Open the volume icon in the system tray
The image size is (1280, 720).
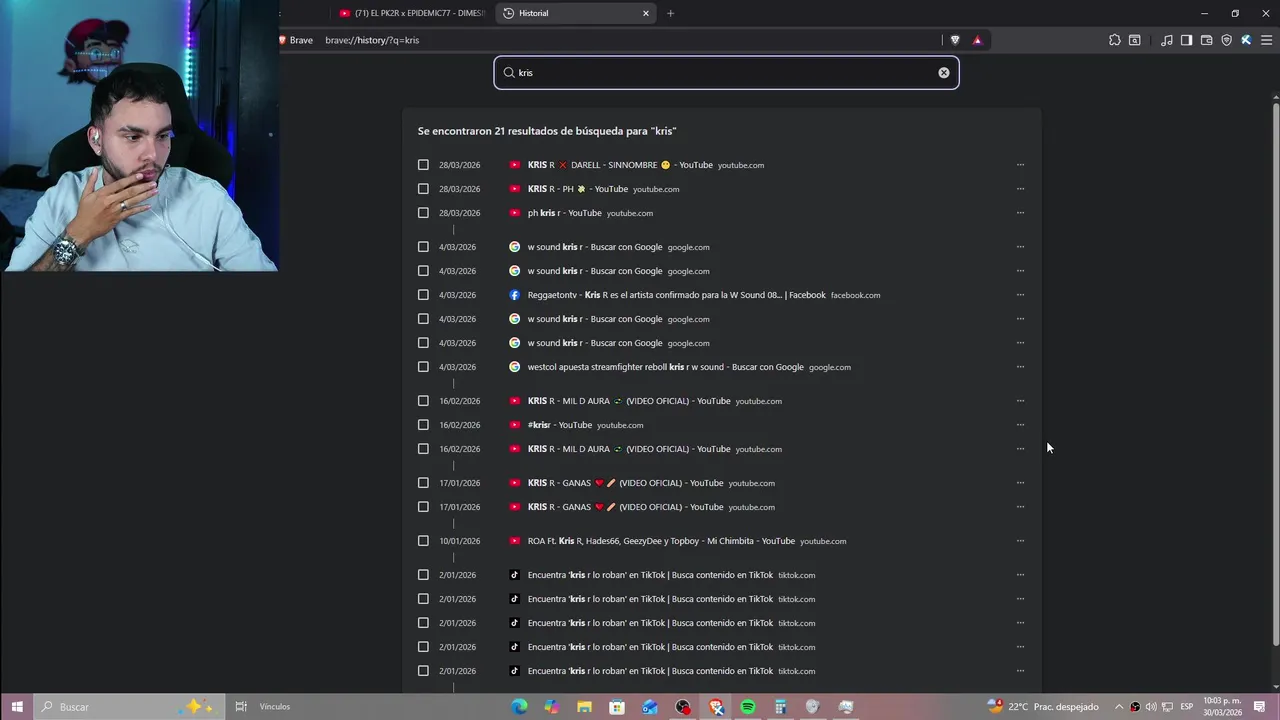[x=1151, y=707]
